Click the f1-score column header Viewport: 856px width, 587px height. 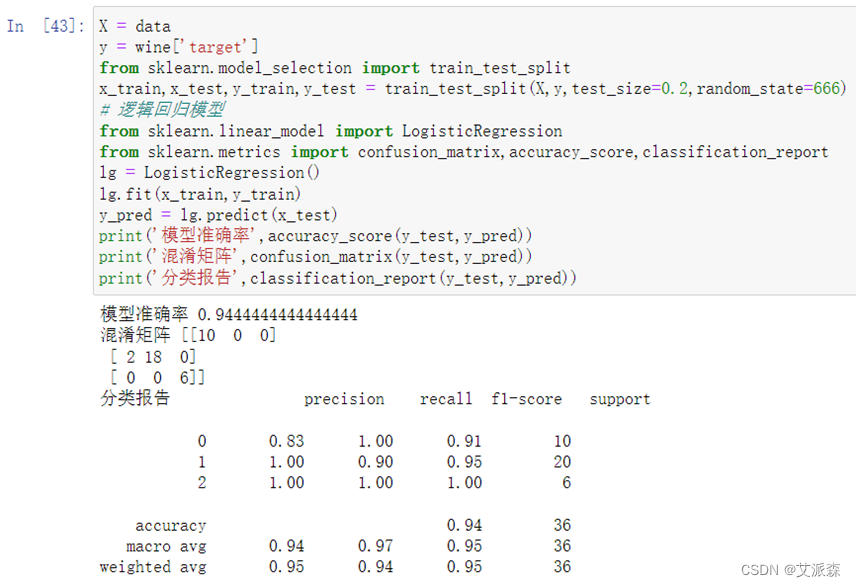(527, 399)
